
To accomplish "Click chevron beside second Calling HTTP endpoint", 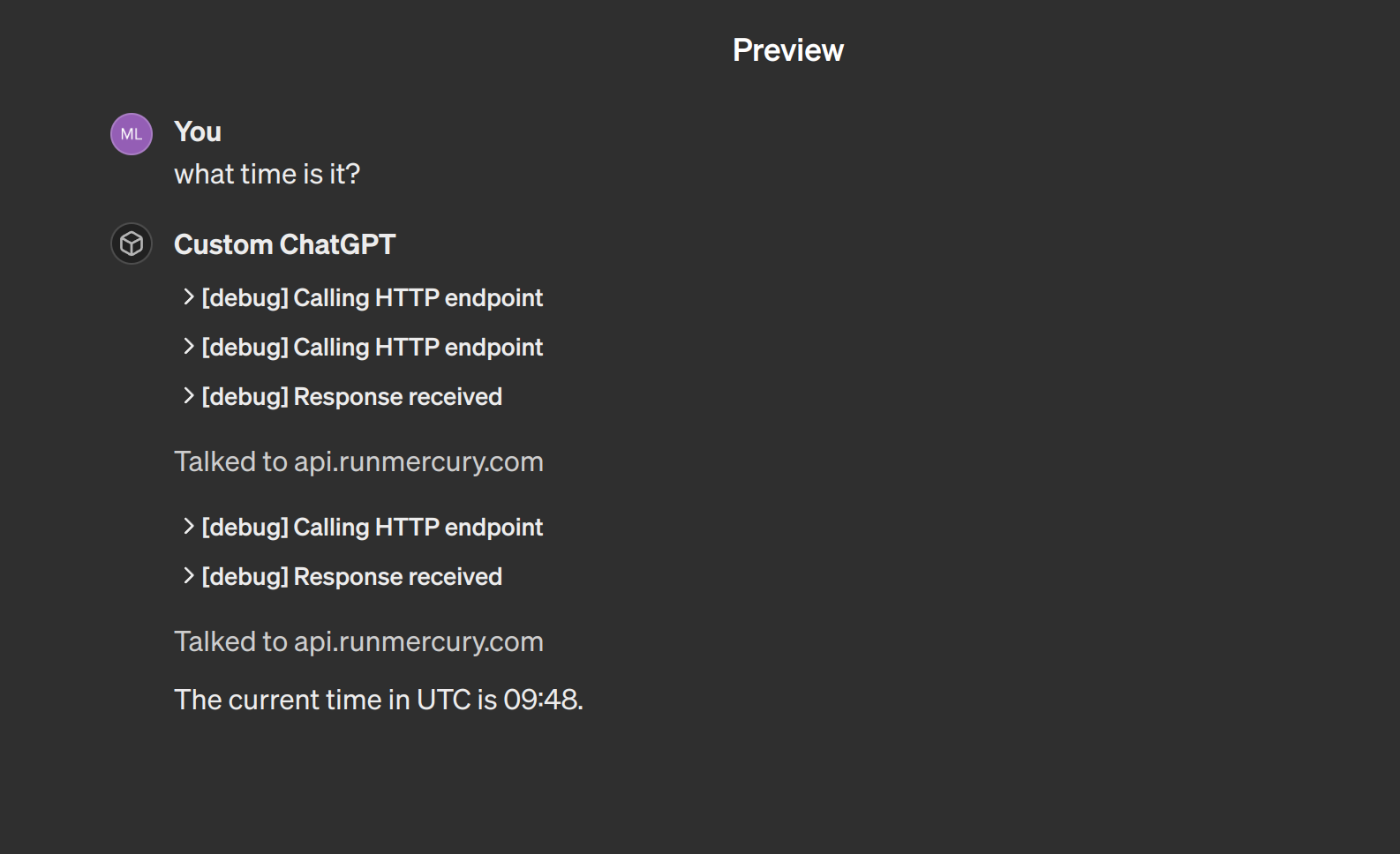I will click(x=188, y=347).
